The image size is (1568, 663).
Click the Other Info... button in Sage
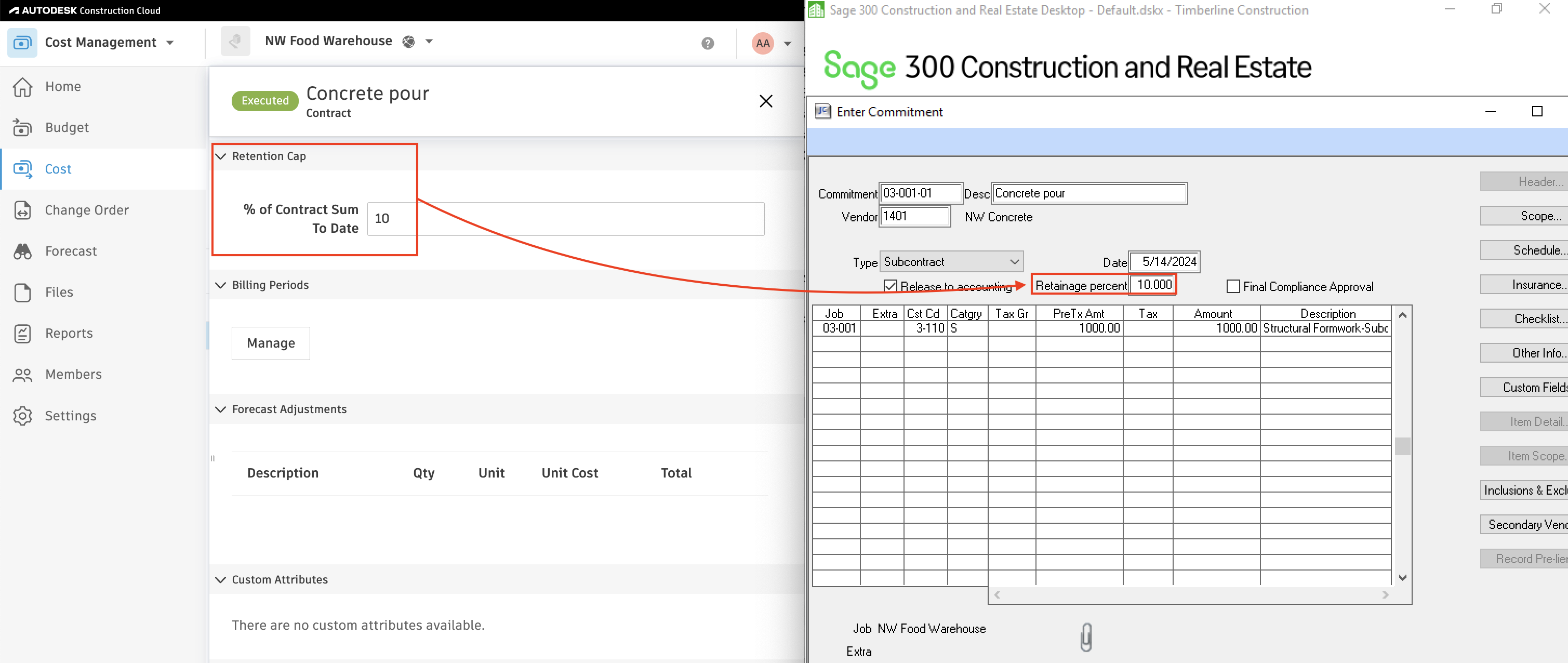point(1524,353)
